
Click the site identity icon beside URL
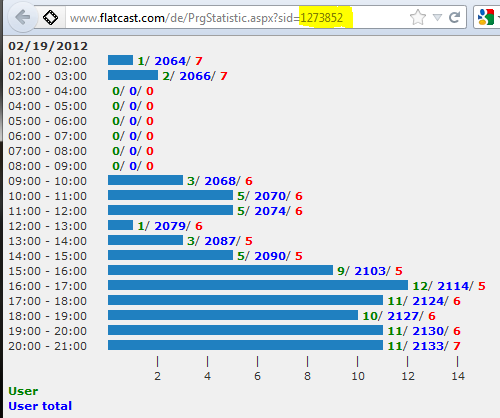click(x=50, y=17)
